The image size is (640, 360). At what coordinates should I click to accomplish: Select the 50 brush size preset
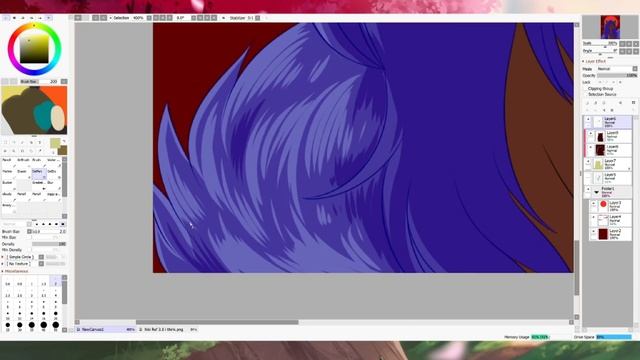tap(56, 326)
